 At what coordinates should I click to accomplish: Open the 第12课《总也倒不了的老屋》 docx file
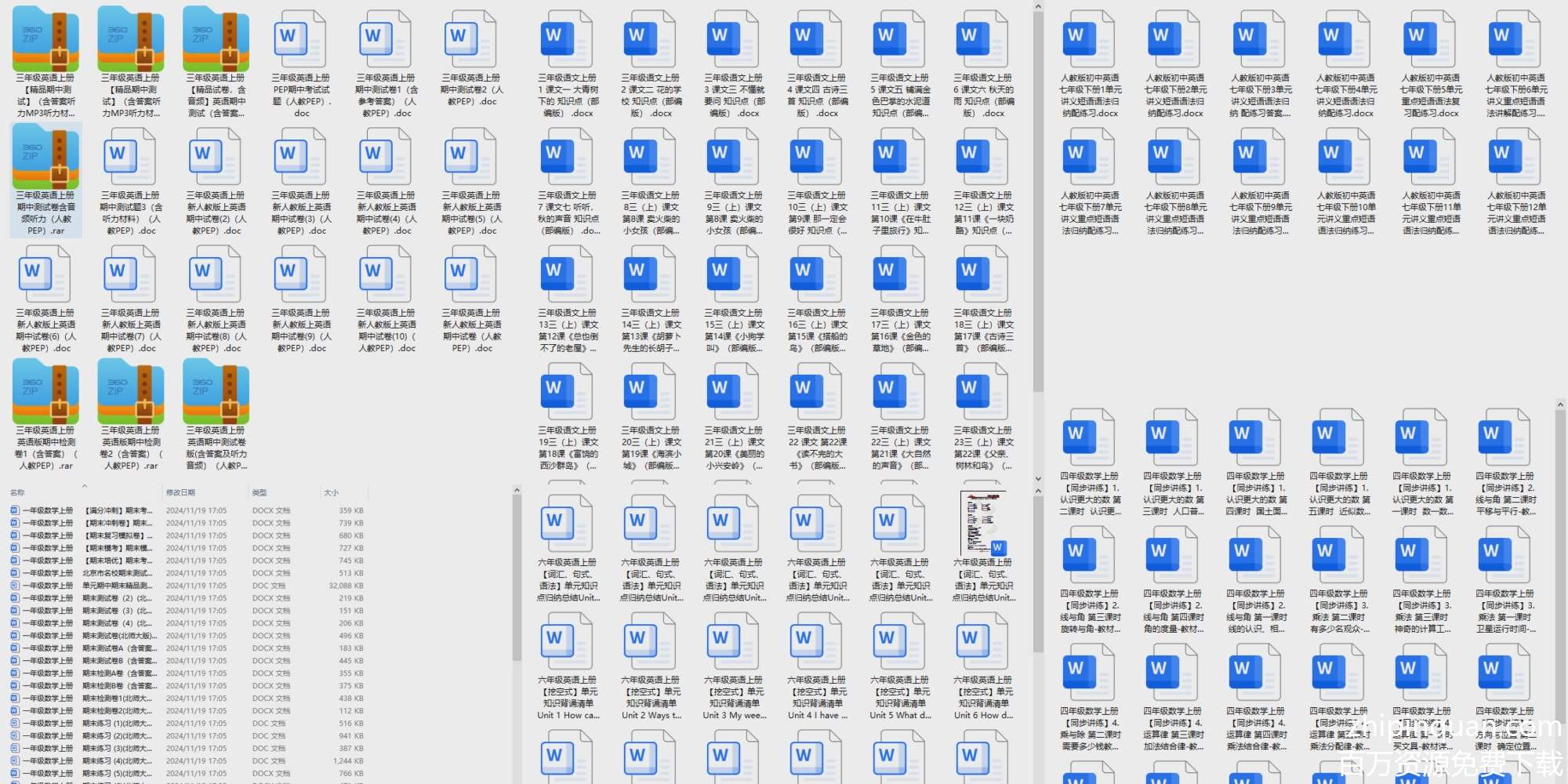[x=568, y=297]
